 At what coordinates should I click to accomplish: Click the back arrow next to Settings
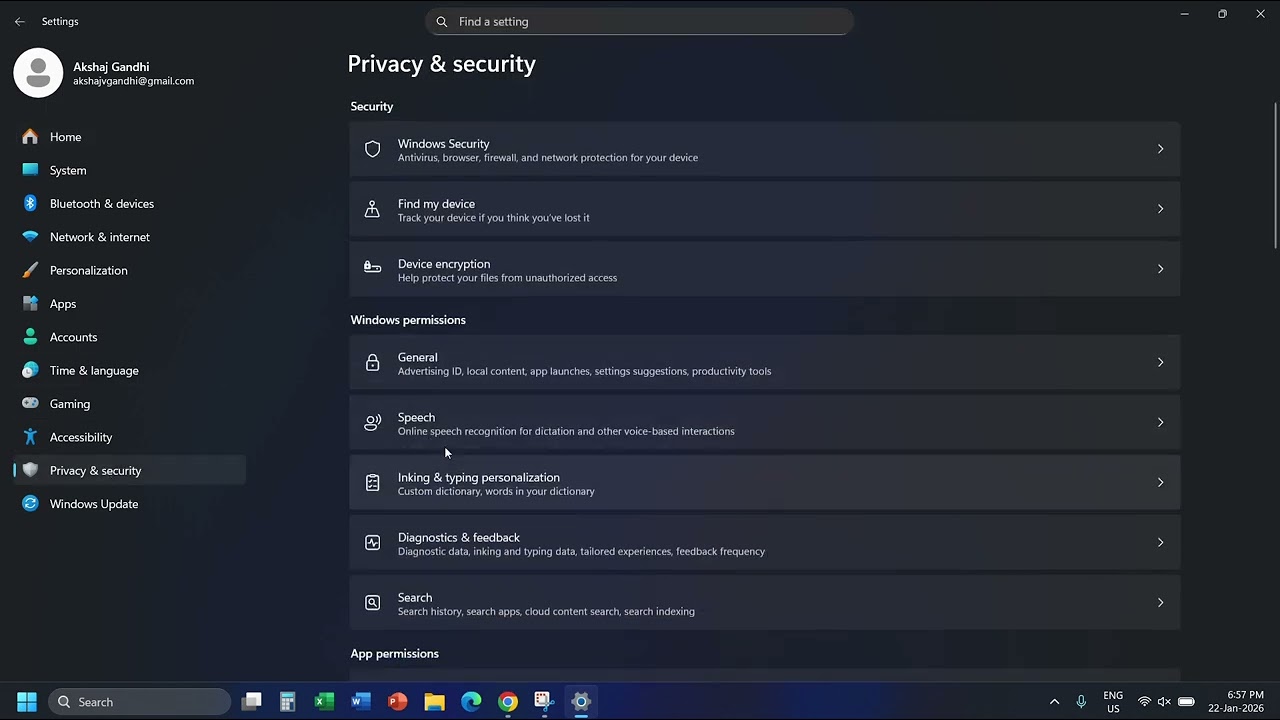tap(19, 21)
